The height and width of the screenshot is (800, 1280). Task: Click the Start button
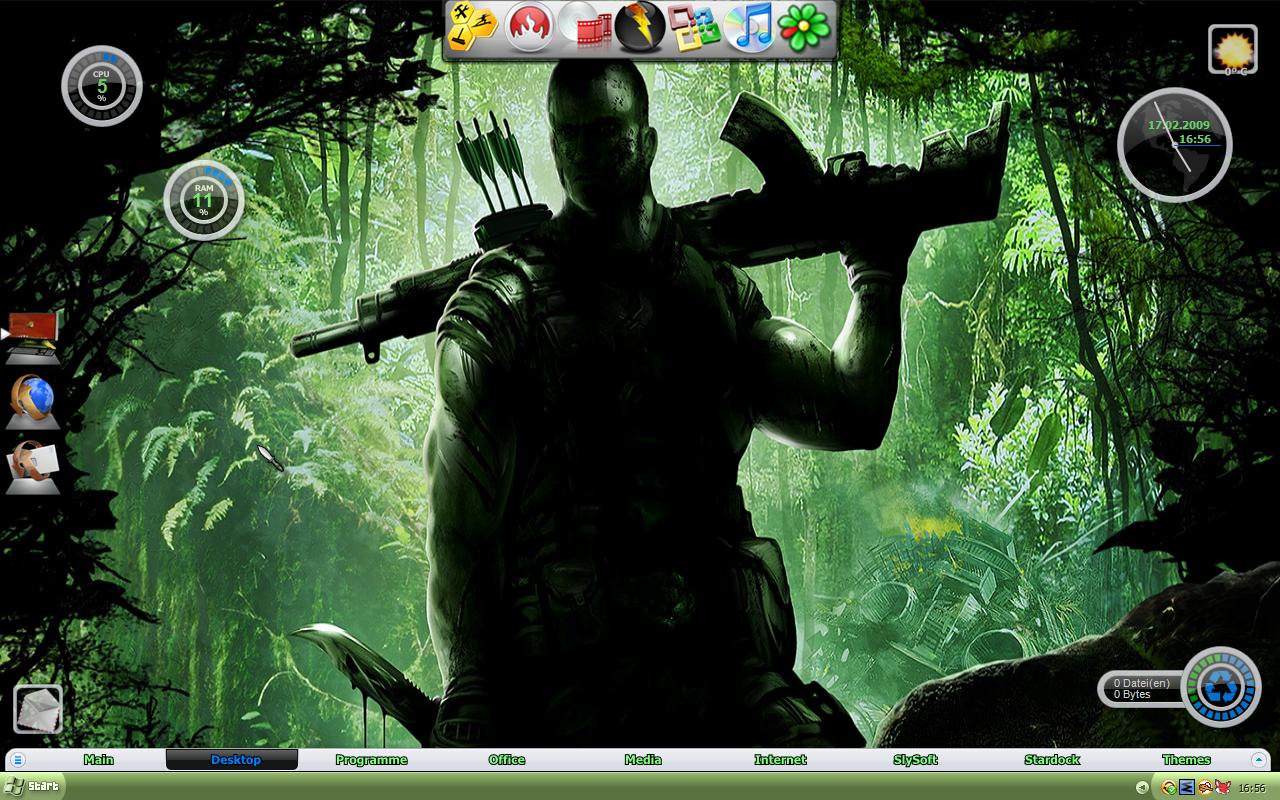point(32,786)
